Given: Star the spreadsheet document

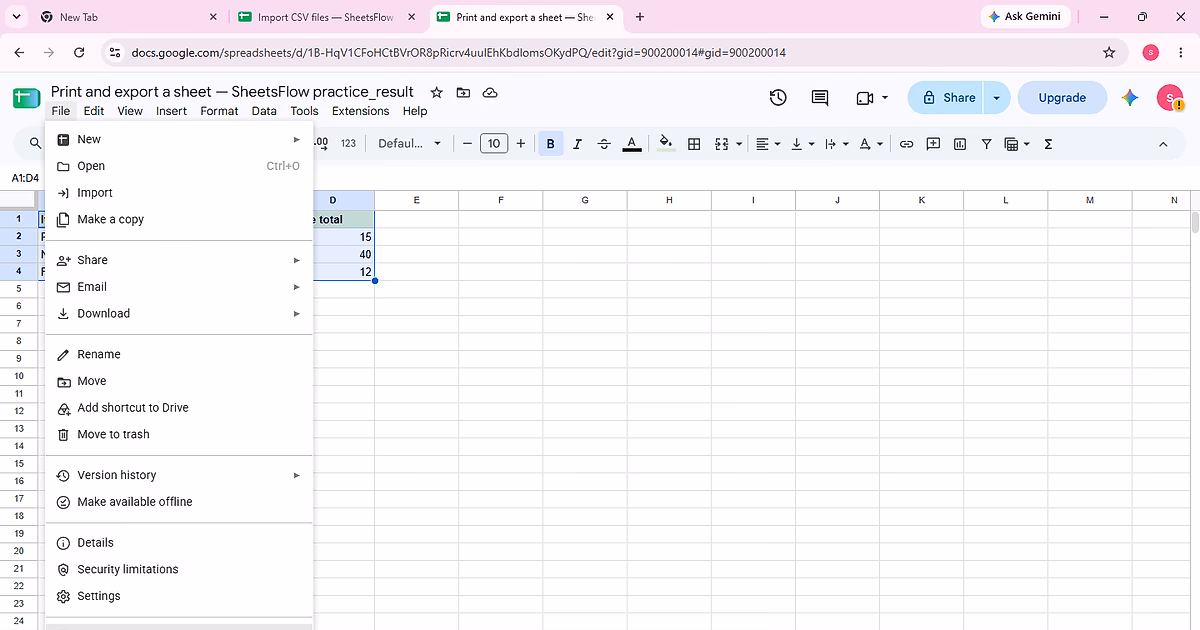Looking at the screenshot, I should 436,92.
